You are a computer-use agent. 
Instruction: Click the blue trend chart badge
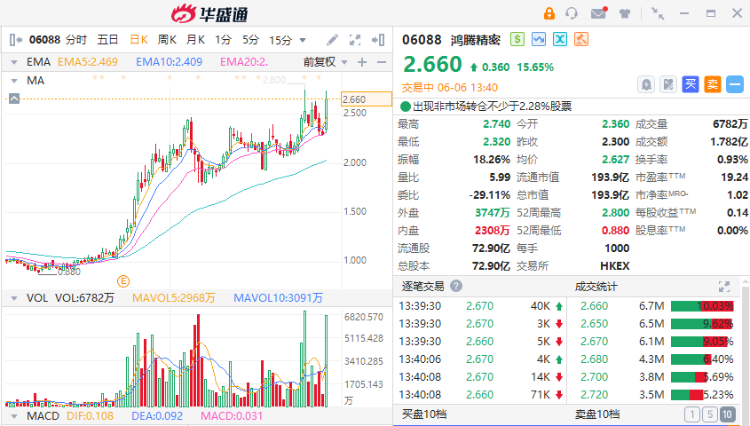tap(539, 39)
